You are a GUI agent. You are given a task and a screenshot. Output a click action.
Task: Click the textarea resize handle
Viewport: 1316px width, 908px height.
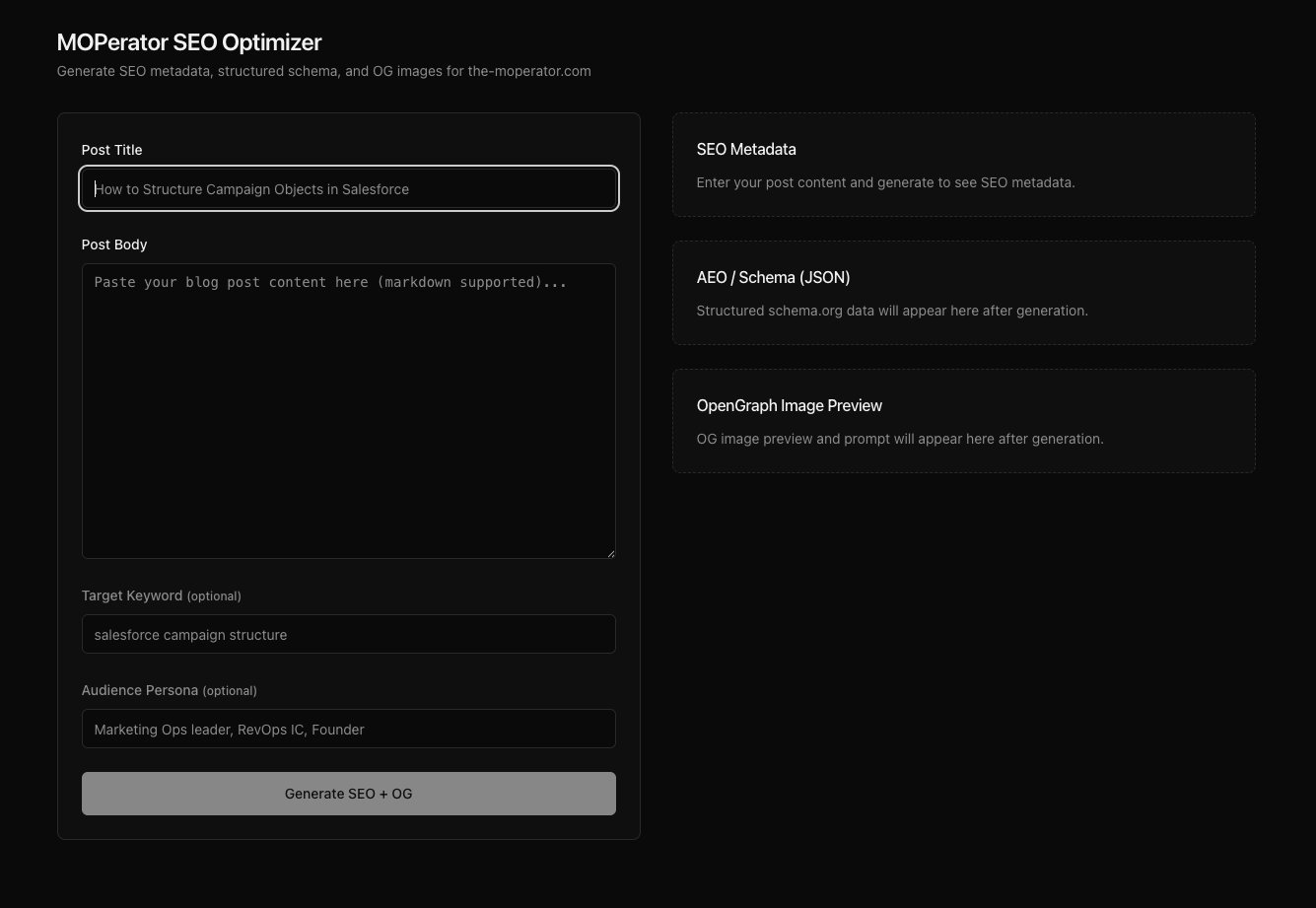pos(610,552)
